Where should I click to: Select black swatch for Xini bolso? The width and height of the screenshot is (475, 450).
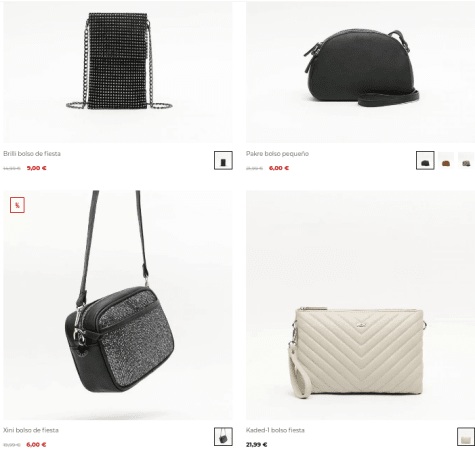223,436
